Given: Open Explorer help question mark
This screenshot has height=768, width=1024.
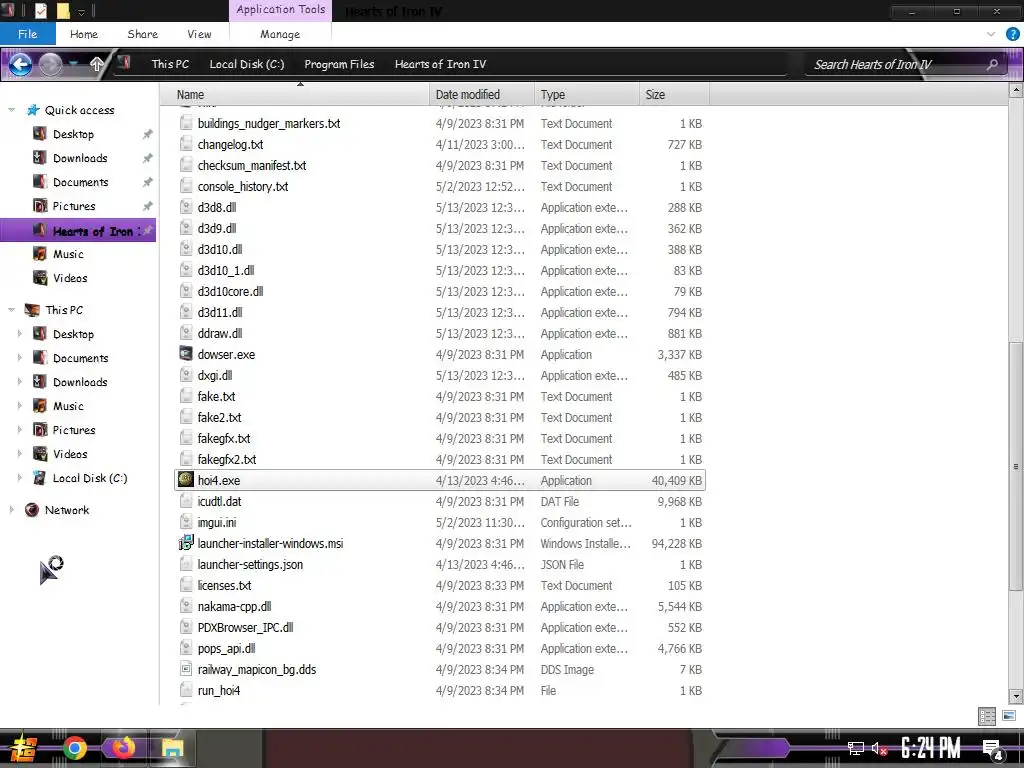Looking at the screenshot, I should (x=1012, y=34).
